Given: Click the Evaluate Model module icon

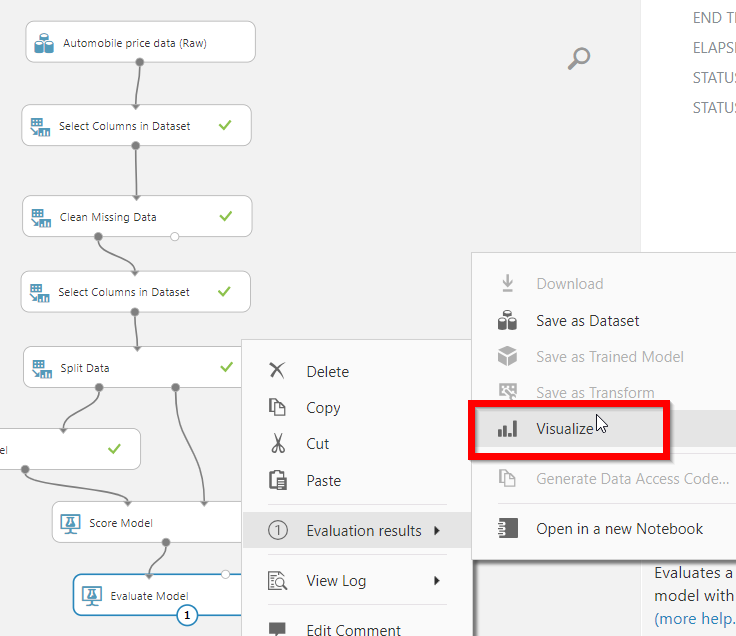Looking at the screenshot, I should pos(92,596).
